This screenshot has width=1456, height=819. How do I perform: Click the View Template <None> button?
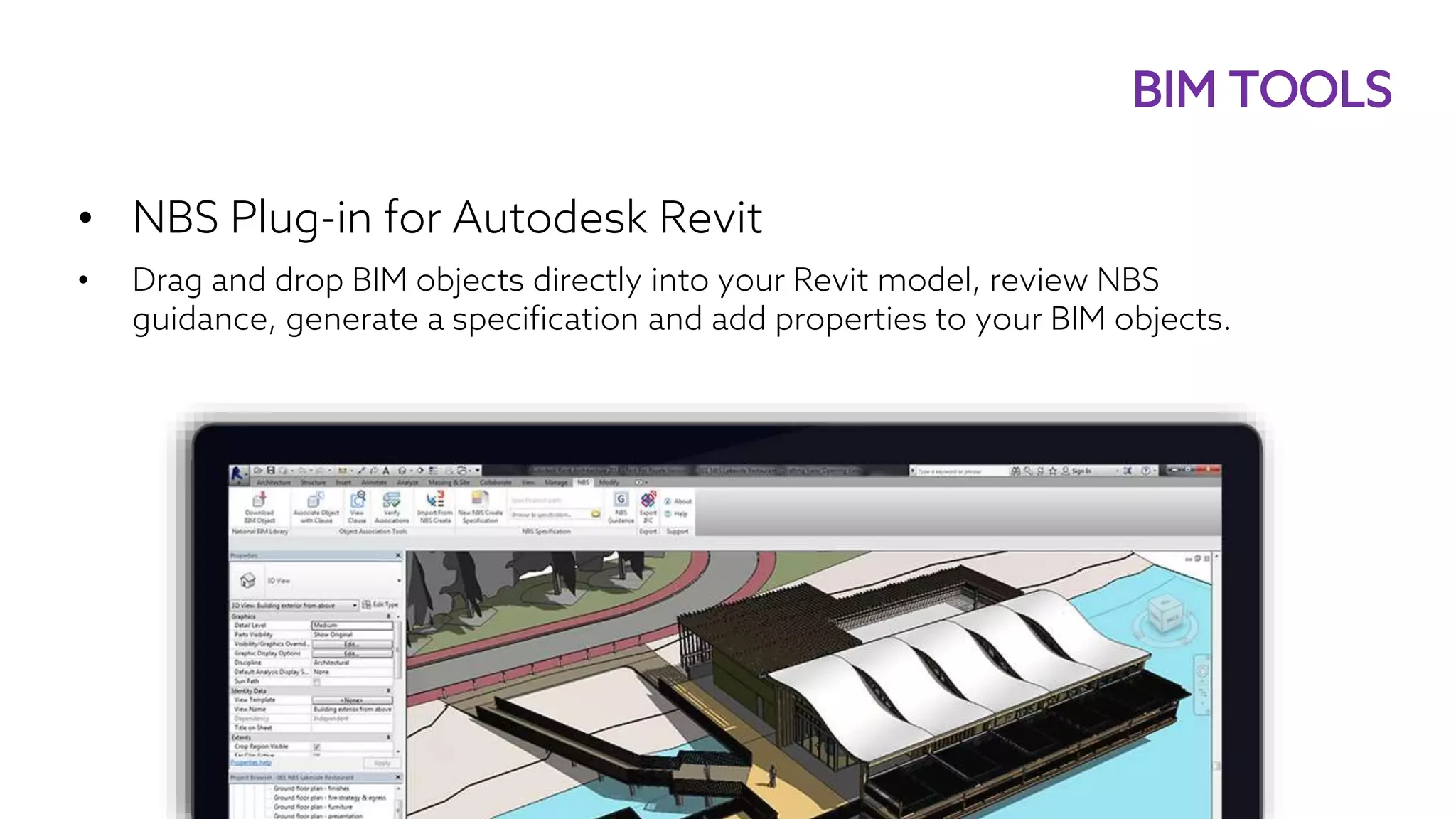(x=352, y=700)
